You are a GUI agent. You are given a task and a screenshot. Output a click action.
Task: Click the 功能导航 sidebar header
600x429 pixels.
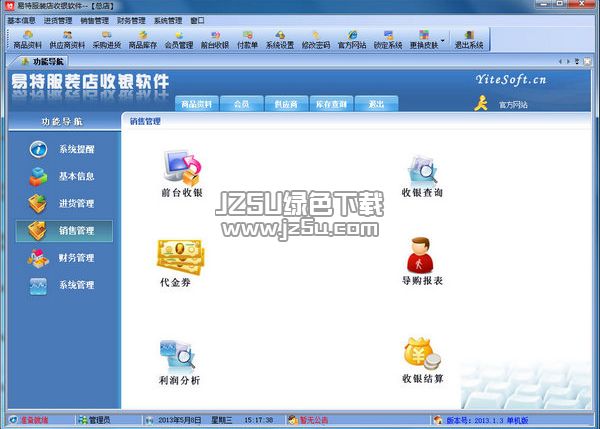(62, 122)
